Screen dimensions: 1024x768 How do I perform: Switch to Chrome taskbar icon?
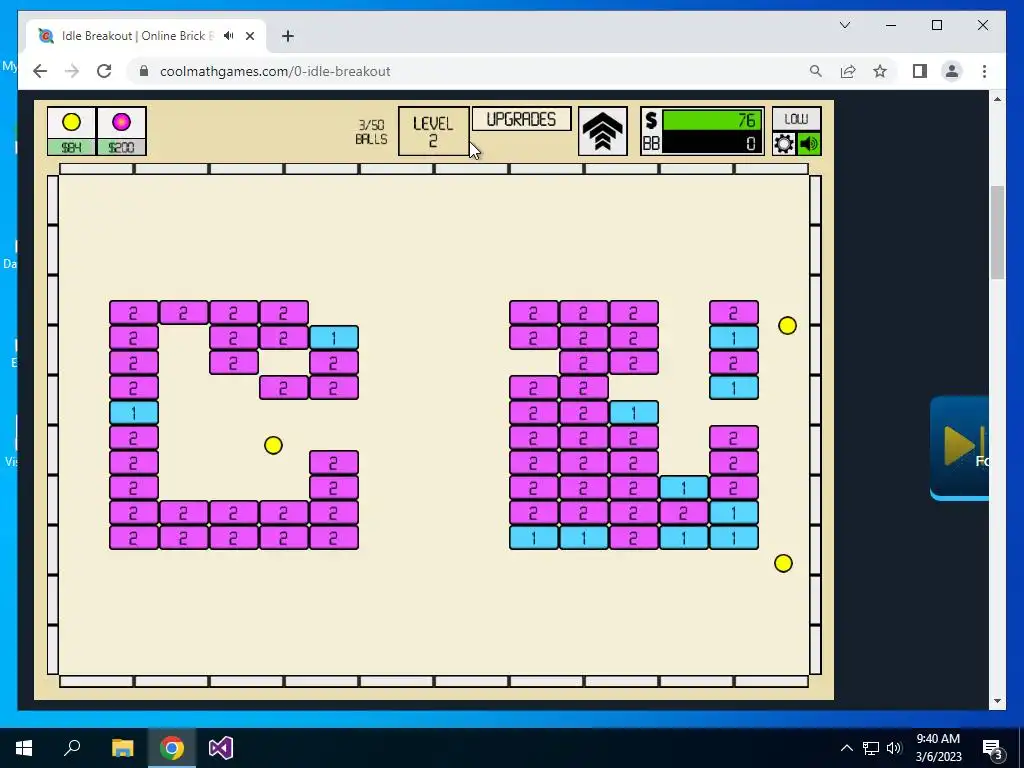(172, 748)
